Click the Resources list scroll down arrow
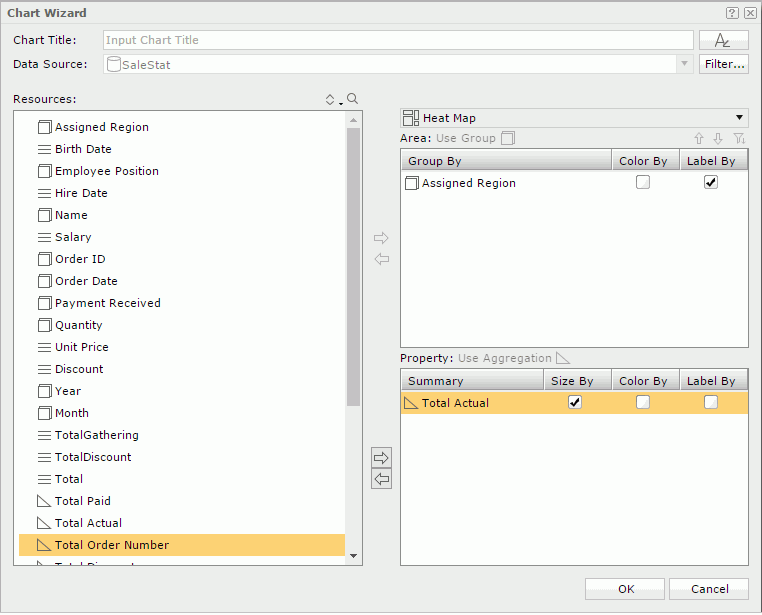This screenshot has height=615, width=762. click(x=354, y=556)
